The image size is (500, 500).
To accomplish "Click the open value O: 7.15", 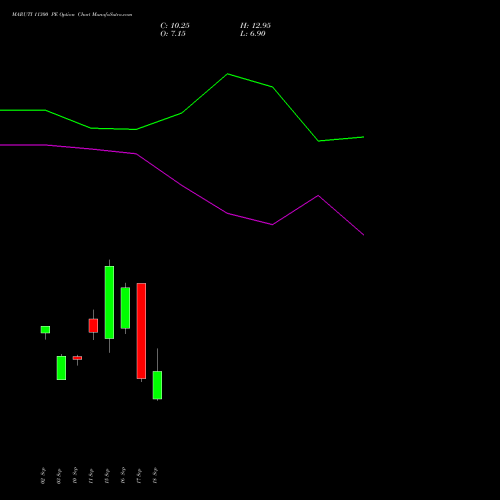I will tap(173, 34).
